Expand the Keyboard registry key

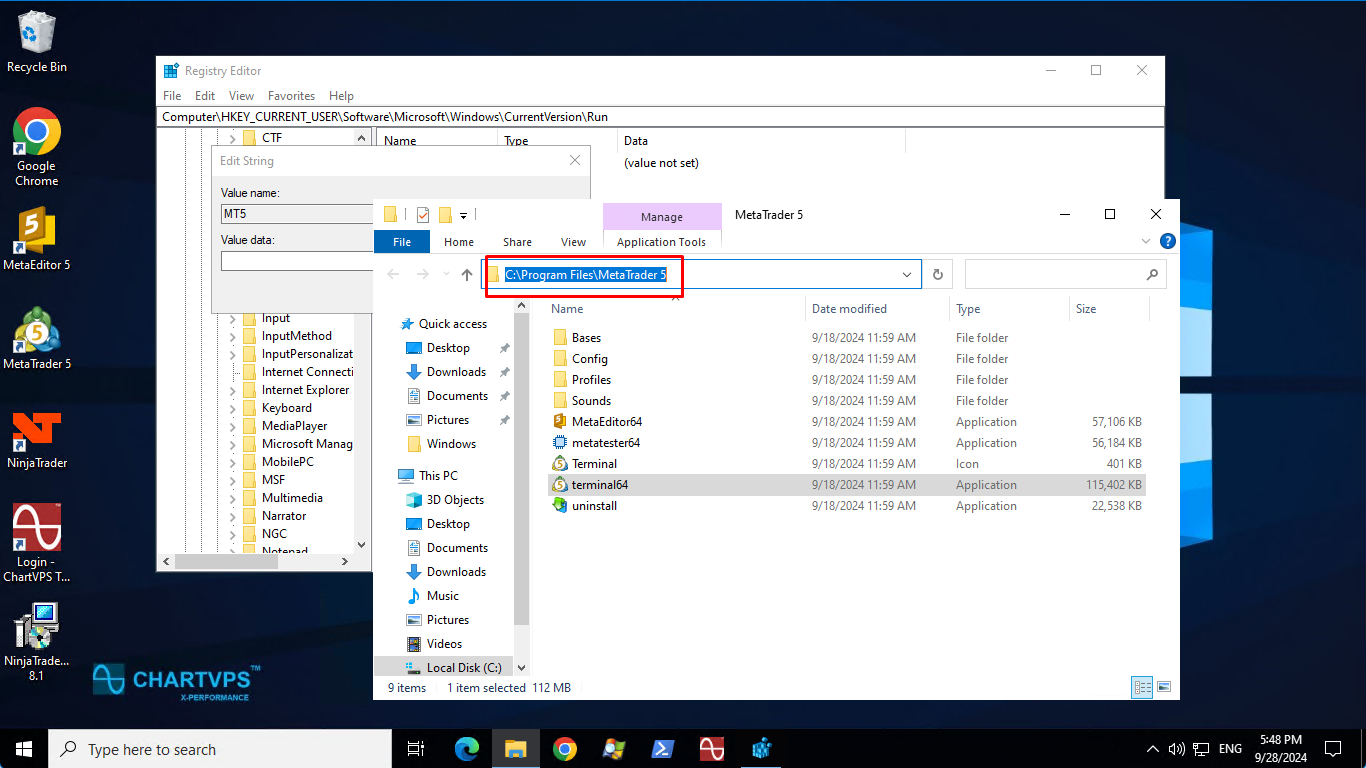point(233,408)
